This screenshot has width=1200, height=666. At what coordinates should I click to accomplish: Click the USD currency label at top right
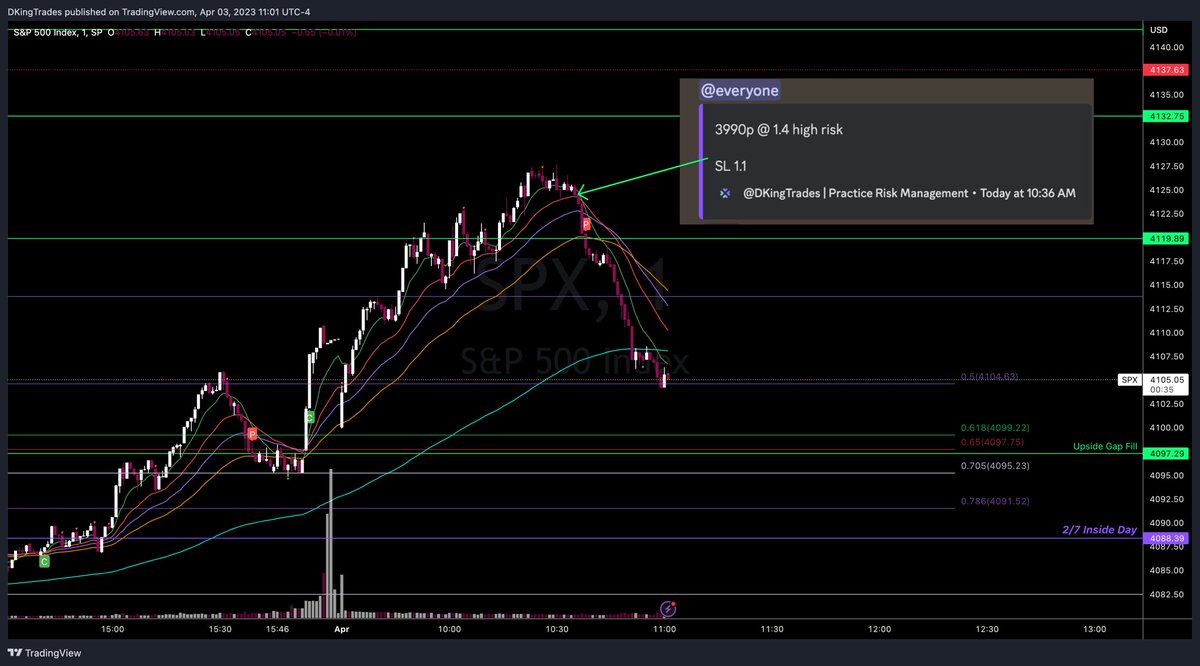tap(1157, 29)
